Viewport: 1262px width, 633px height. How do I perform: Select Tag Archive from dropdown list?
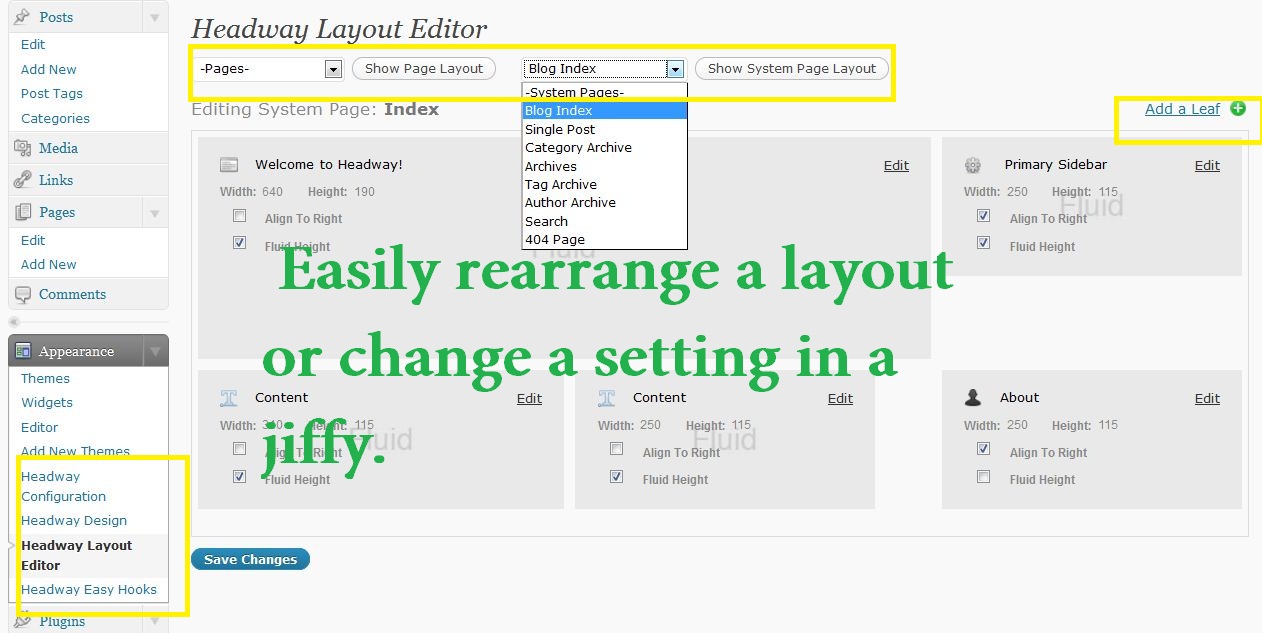click(x=605, y=184)
